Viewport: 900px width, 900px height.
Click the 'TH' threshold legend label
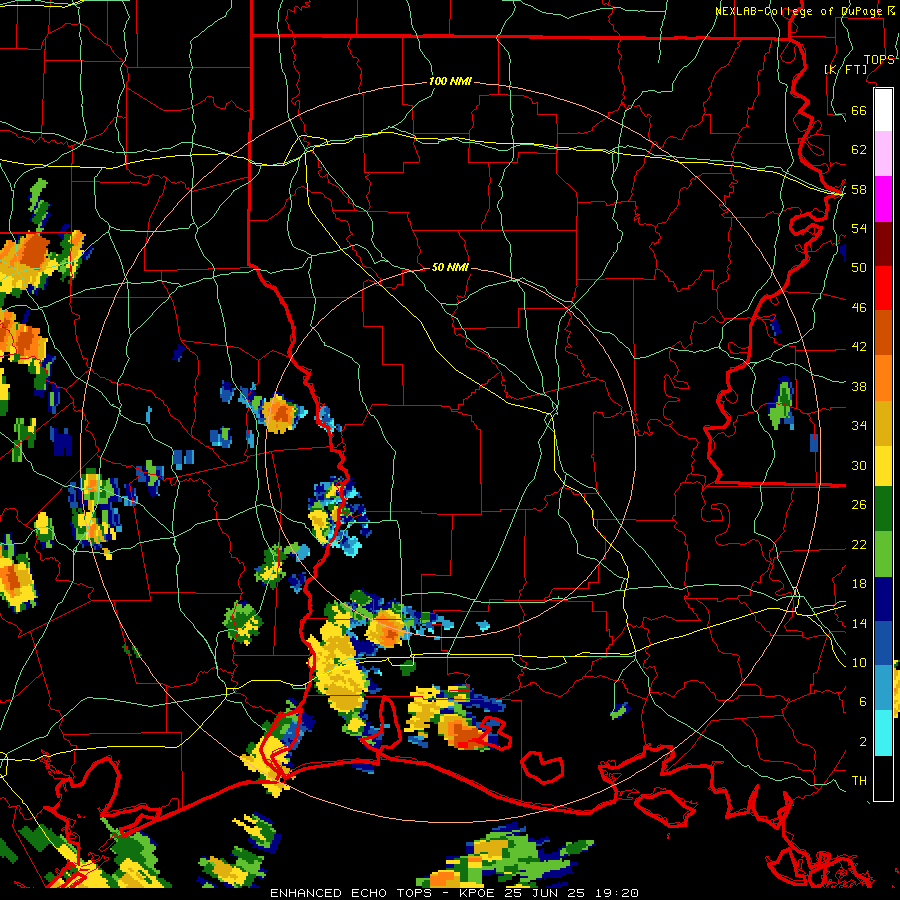tap(859, 781)
